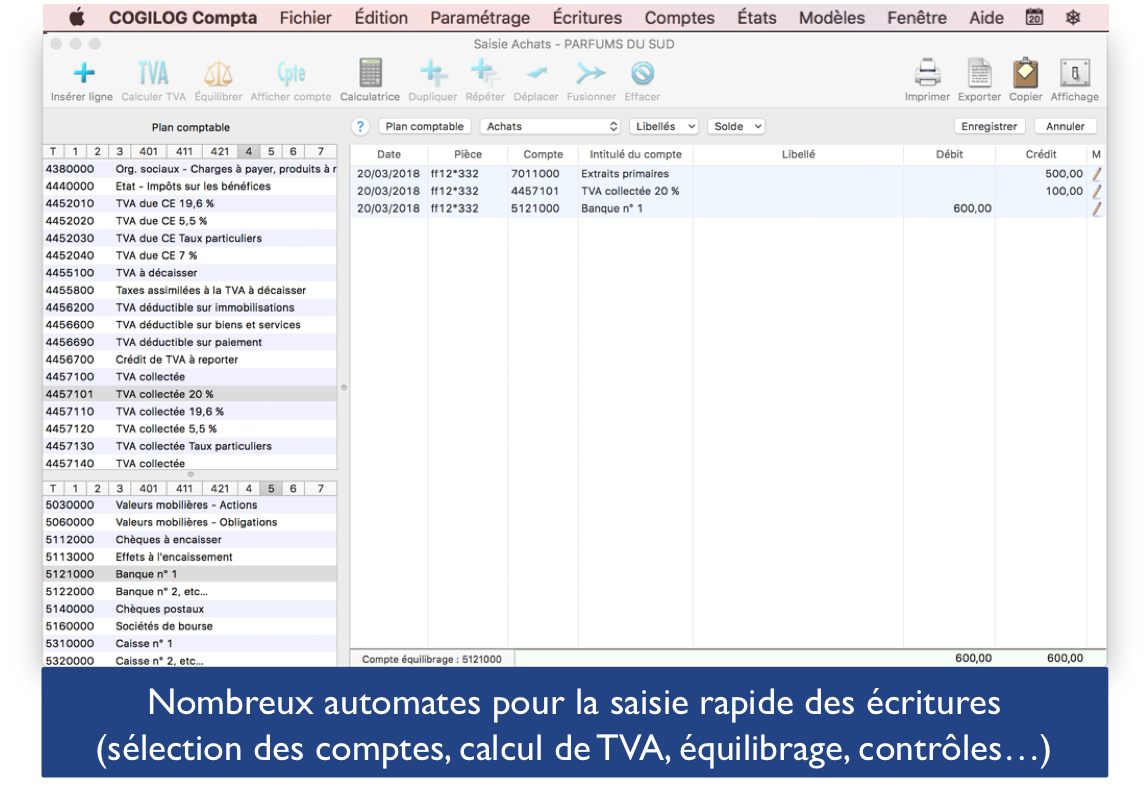Click the Enregistrer button

coord(989,127)
